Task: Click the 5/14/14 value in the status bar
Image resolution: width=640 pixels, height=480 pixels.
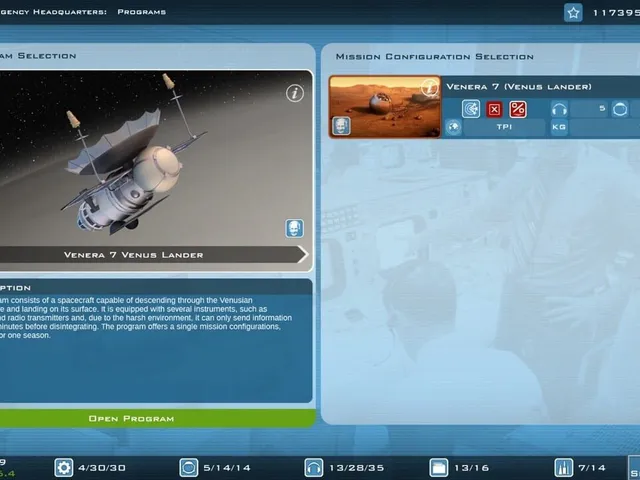Action: (x=227, y=468)
